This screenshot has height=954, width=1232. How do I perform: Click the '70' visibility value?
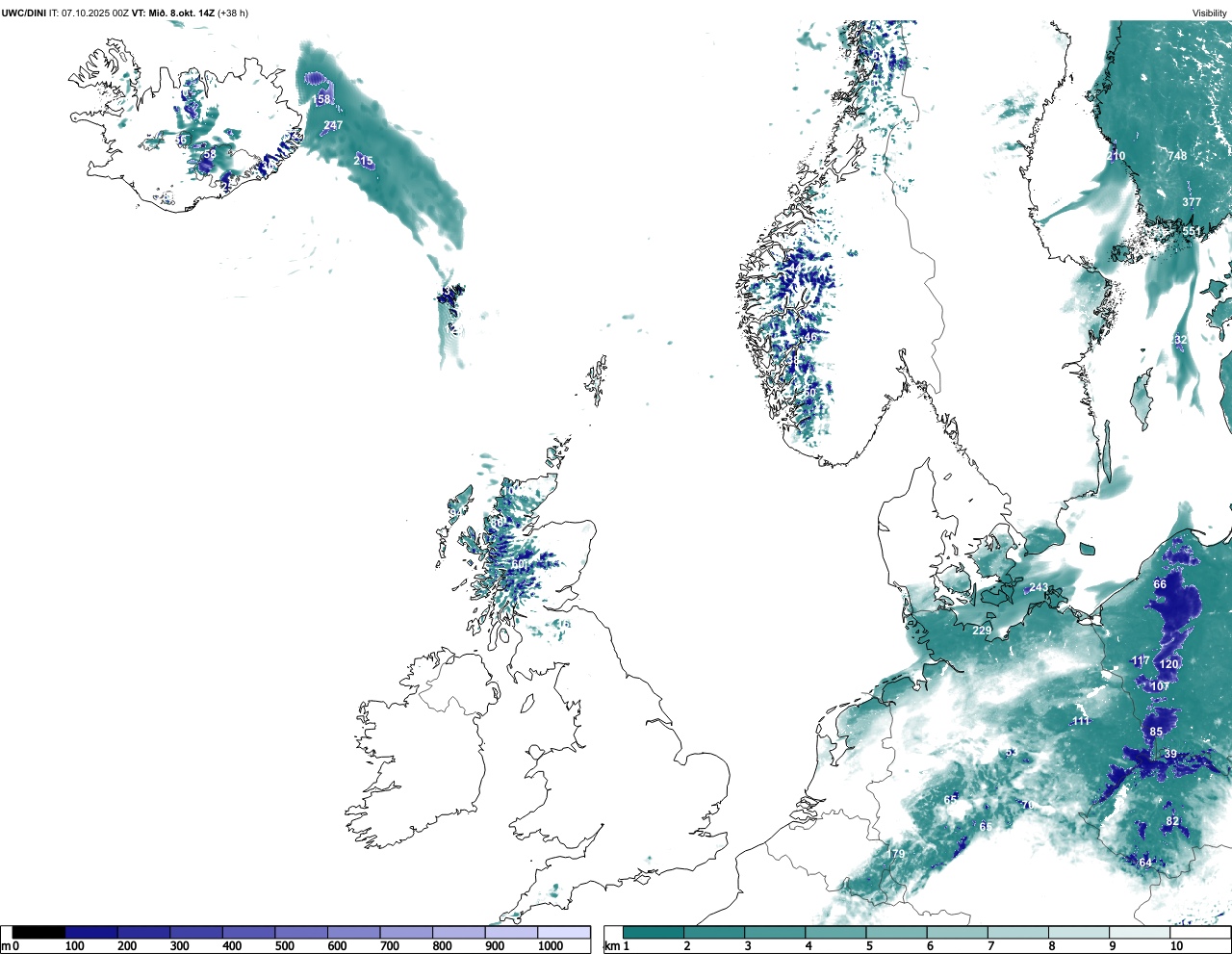pyautogui.click(x=1027, y=805)
